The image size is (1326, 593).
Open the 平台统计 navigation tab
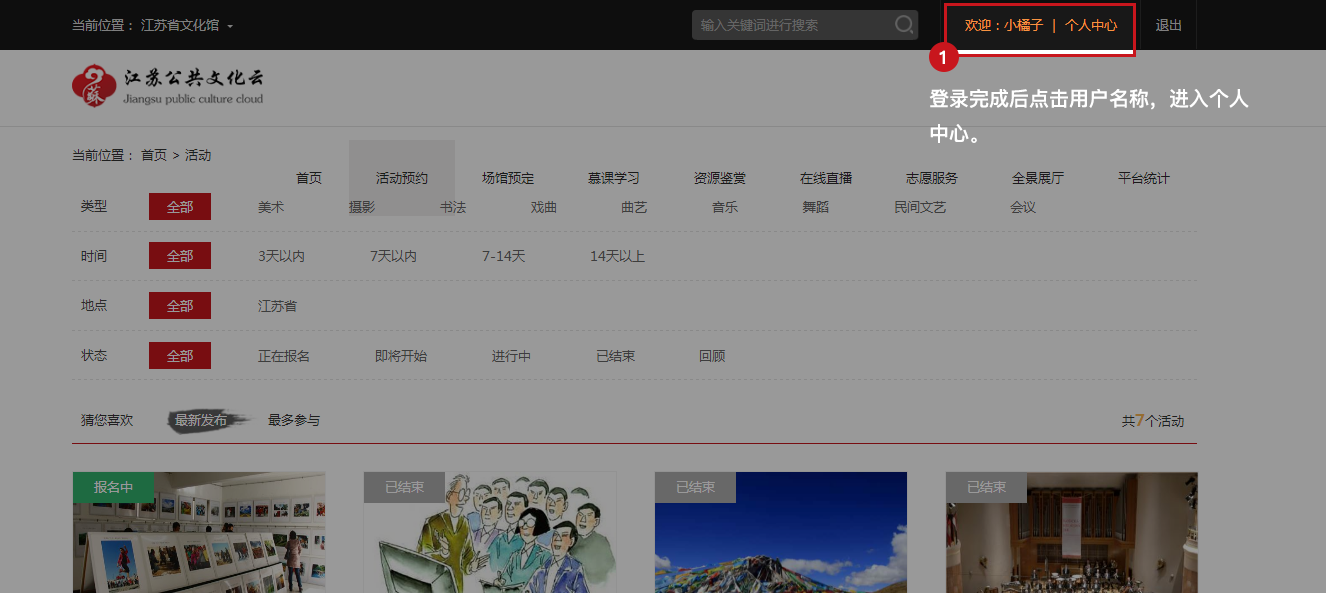pyautogui.click(x=1144, y=178)
